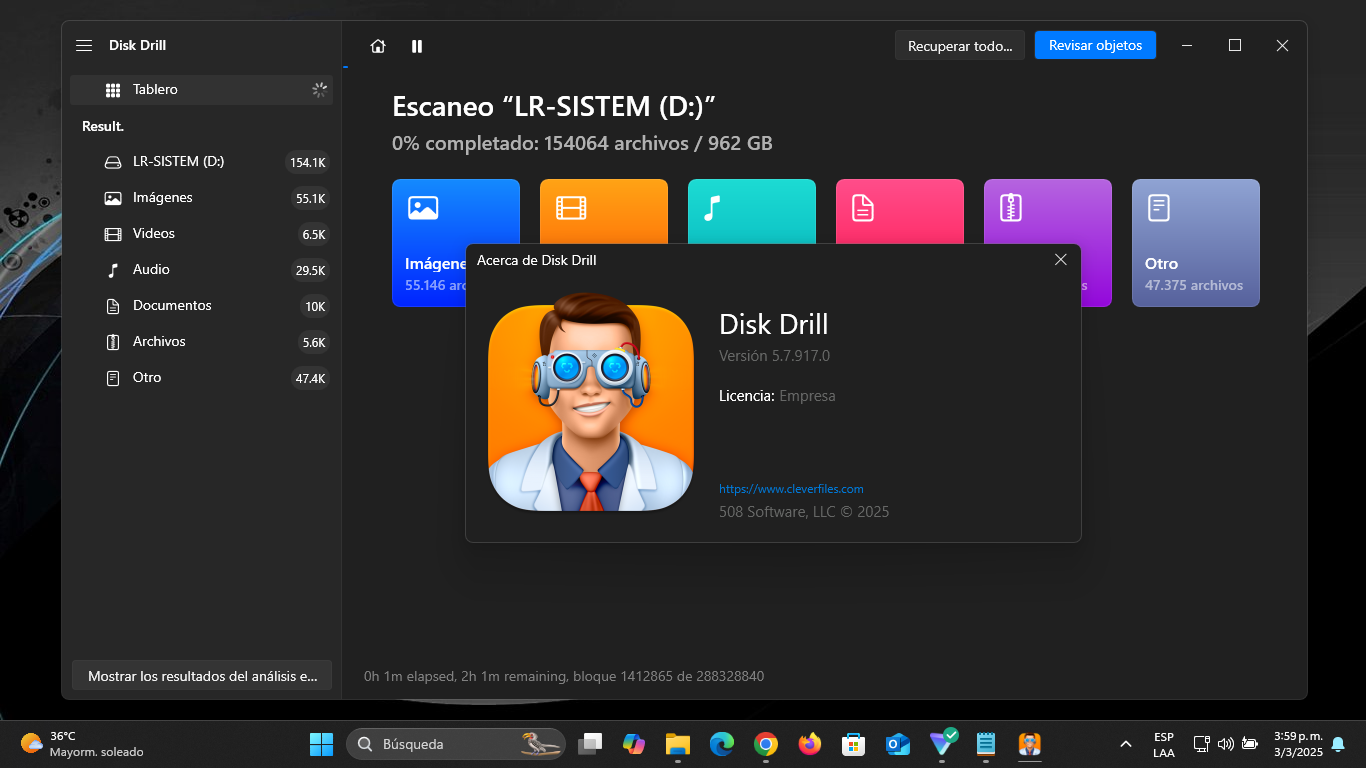The image size is (1366, 768).
Task: Click Revisar objetos button
Action: (1095, 46)
